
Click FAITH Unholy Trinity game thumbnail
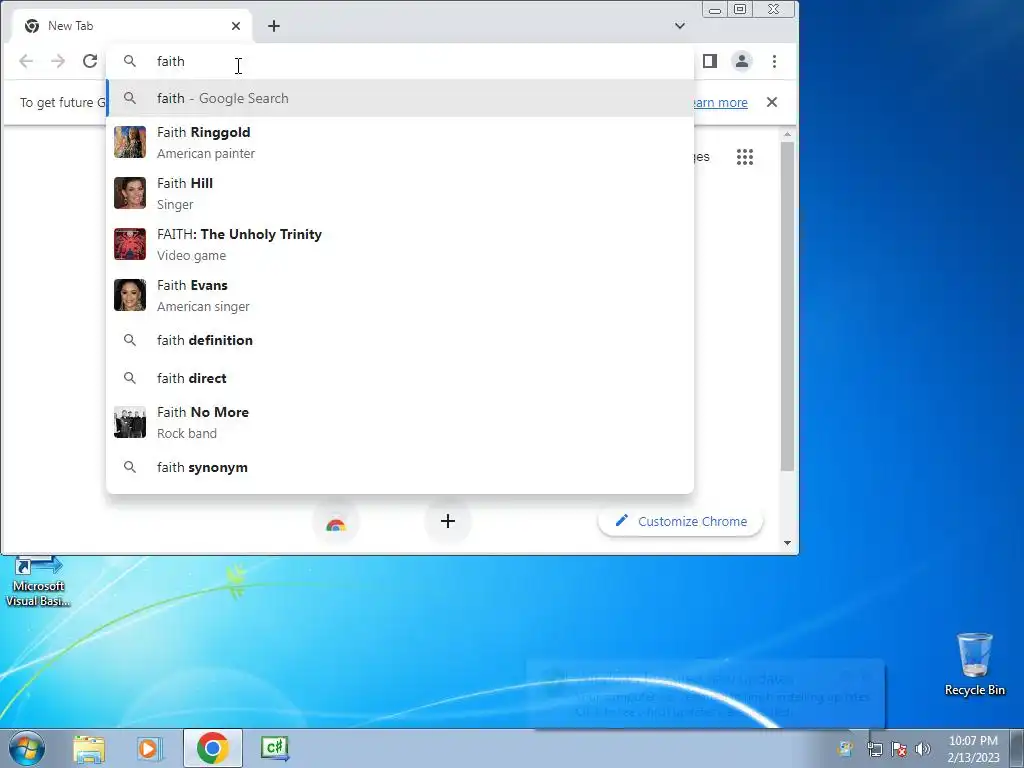(x=130, y=244)
